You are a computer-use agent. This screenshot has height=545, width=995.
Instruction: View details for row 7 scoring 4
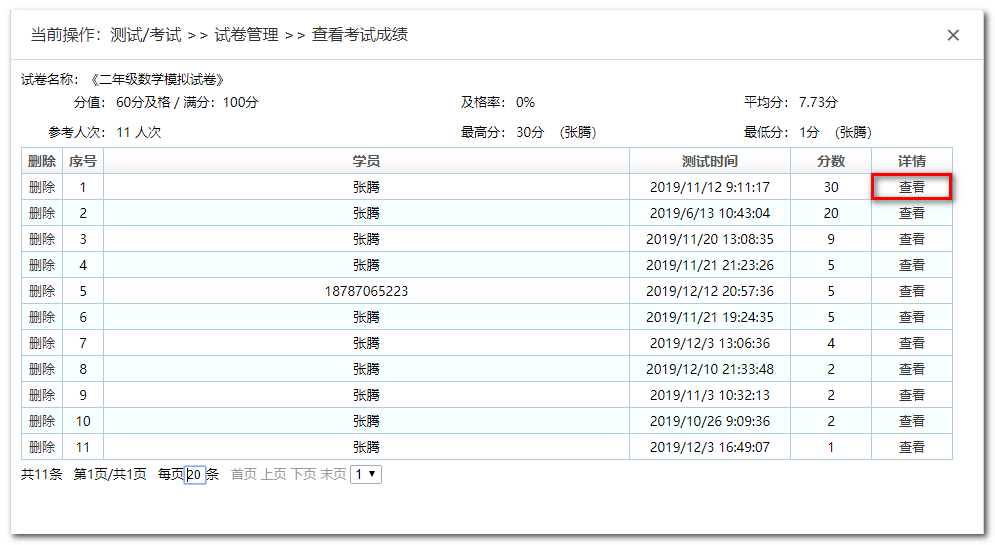[x=911, y=343]
